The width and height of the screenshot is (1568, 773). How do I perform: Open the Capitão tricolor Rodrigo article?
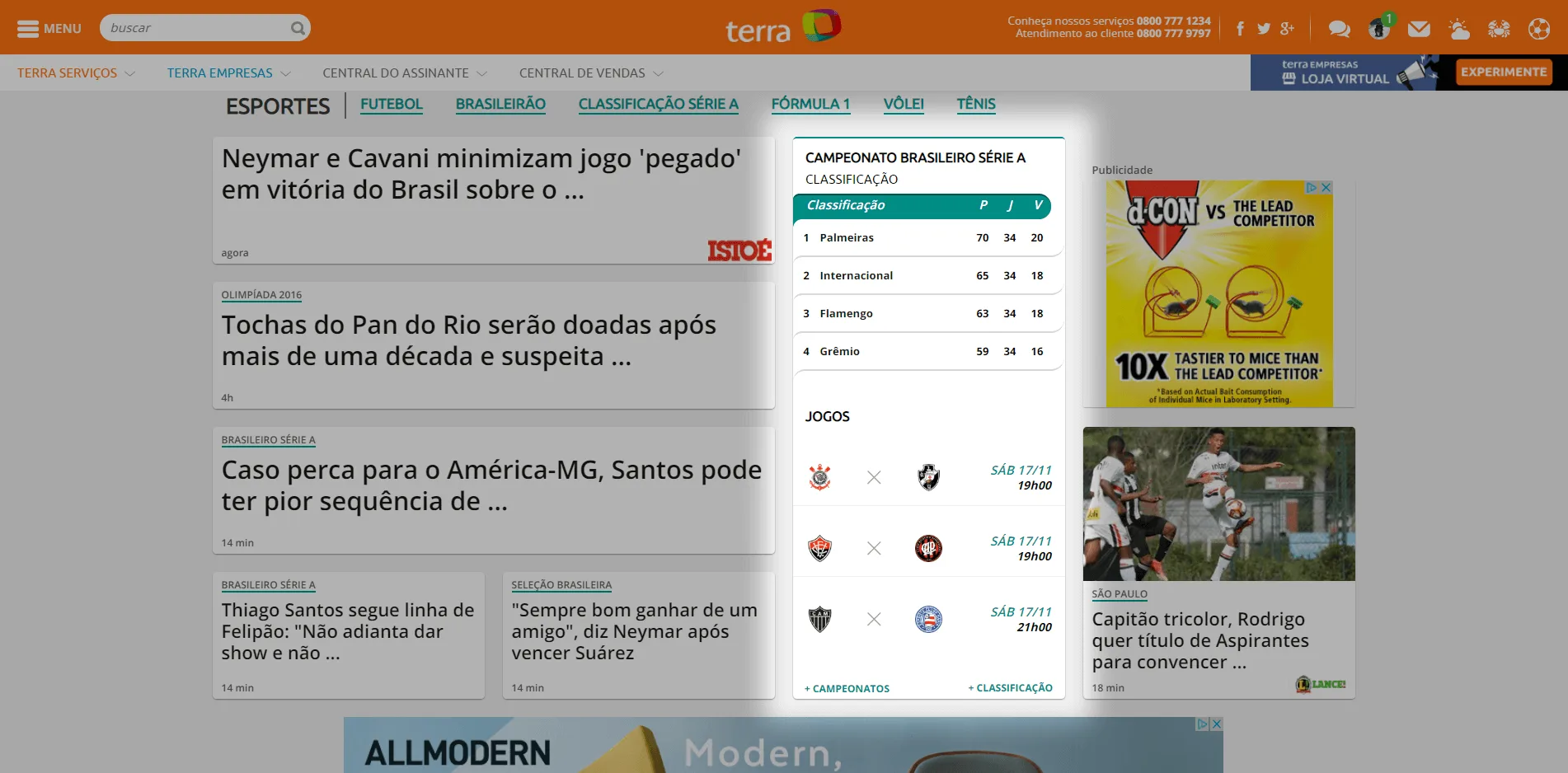(x=1200, y=640)
